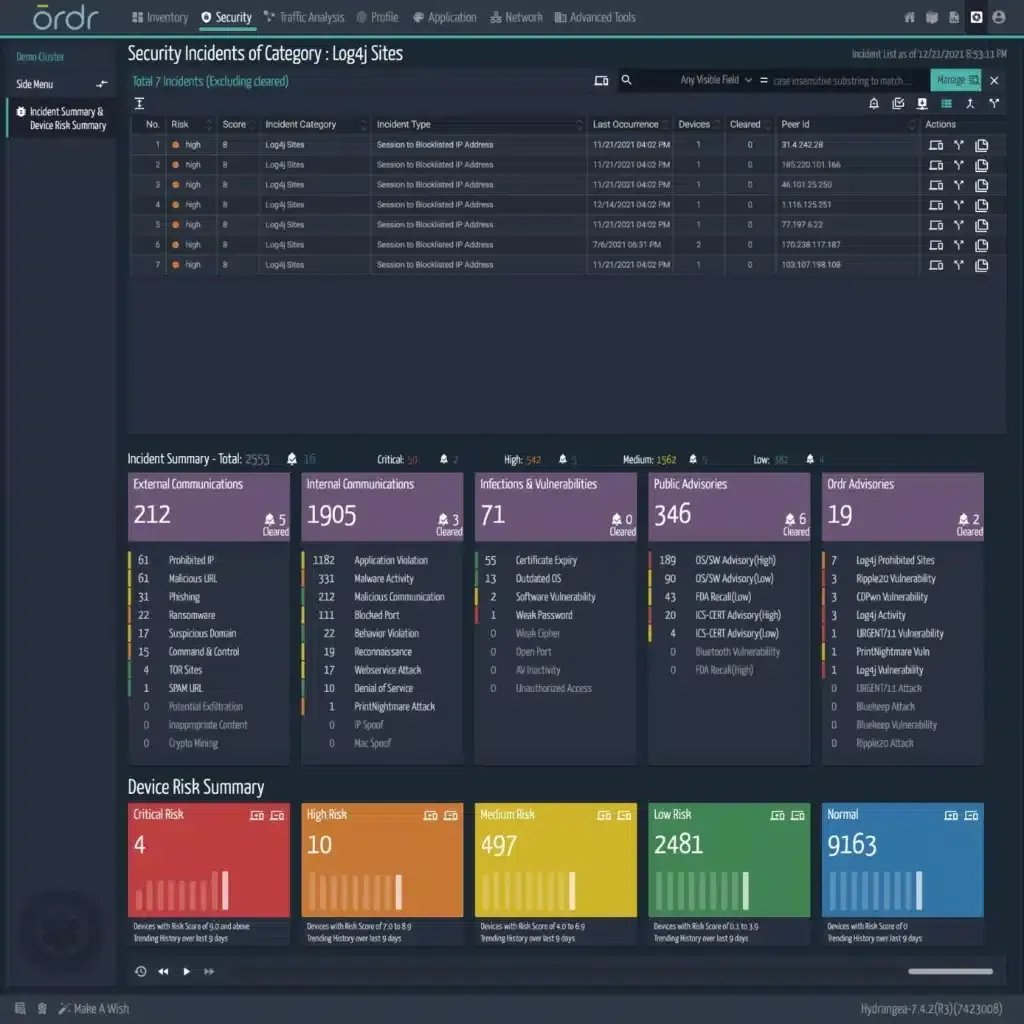Open device view action for peer 31.4.242.28

[936, 145]
